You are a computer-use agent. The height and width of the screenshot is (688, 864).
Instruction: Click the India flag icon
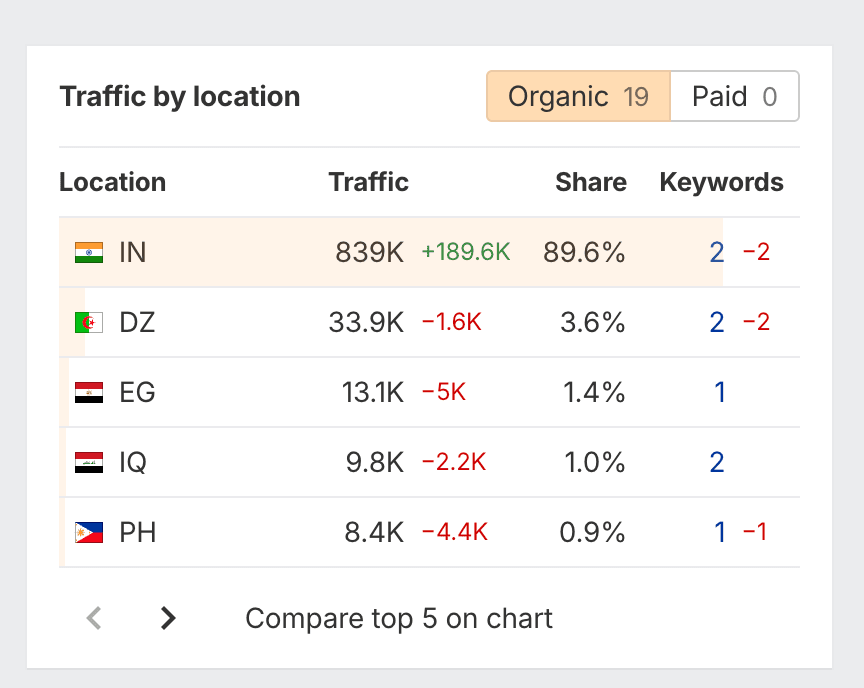(89, 253)
